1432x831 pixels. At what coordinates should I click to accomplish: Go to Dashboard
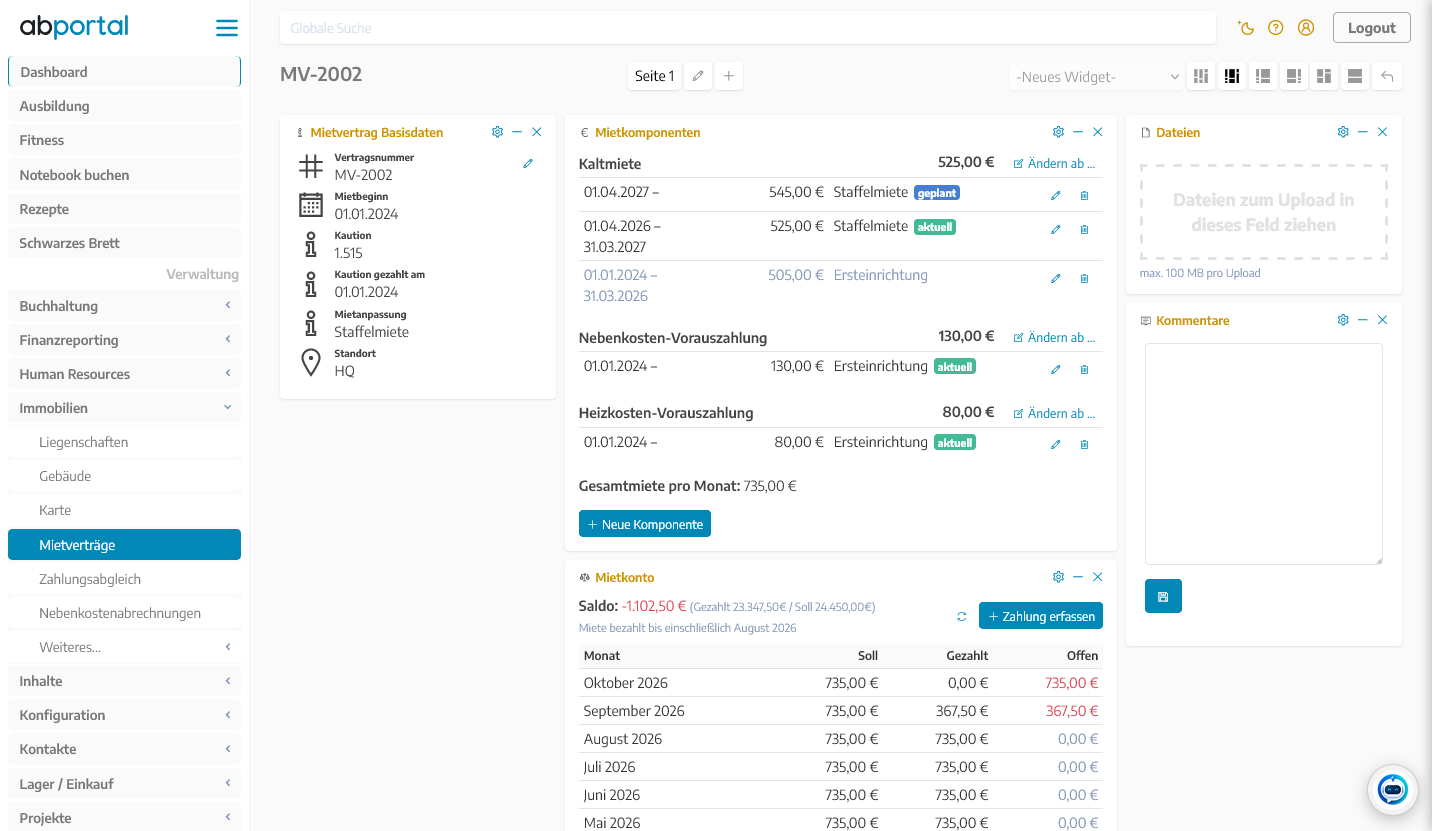click(124, 72)
